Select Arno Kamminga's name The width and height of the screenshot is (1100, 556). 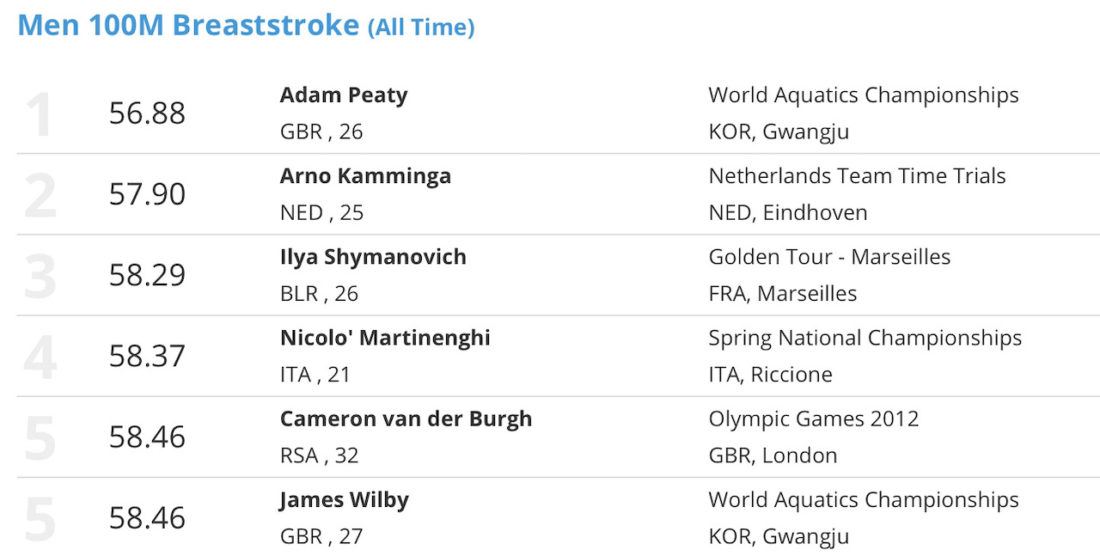pos(365,176)
